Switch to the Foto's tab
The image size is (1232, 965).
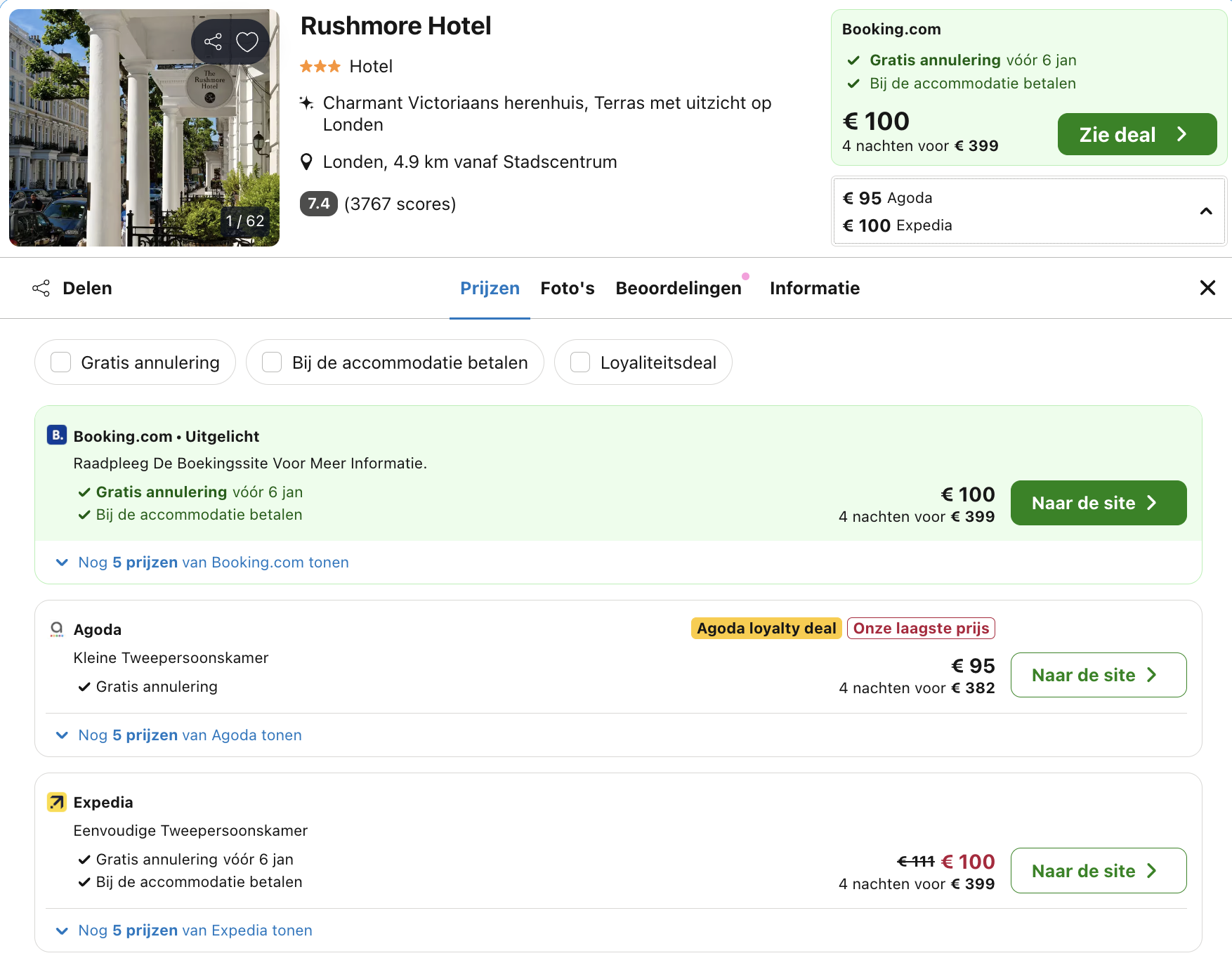click(x=567, y=288)
